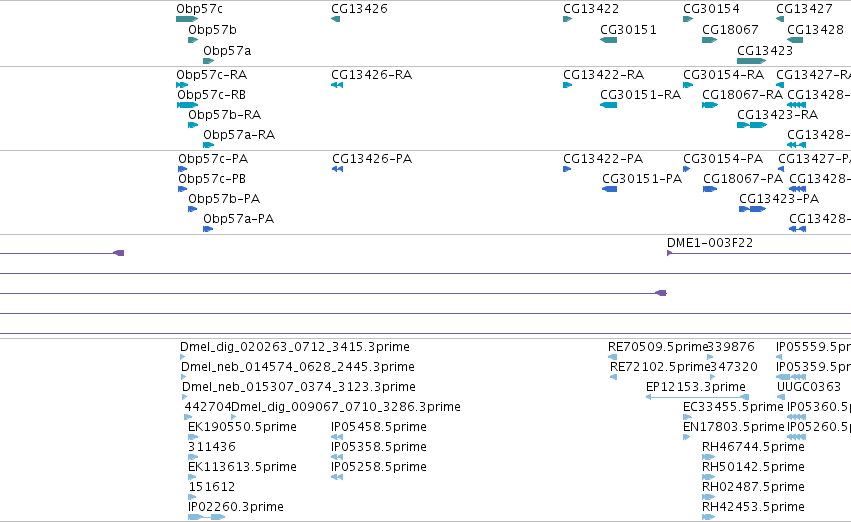Select the CG30151 gene bar glyph
Image resolution: width=851 pixels, height=522 pixels.
608,40
